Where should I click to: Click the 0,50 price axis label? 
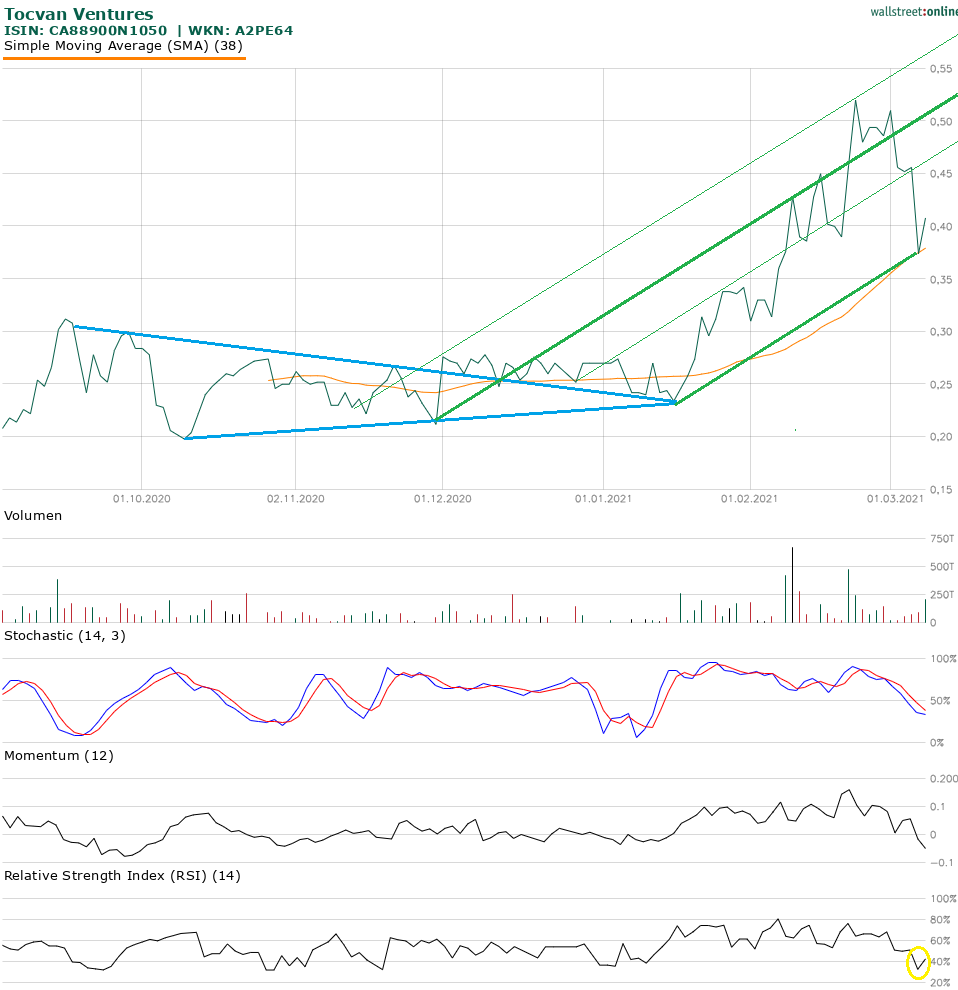(x=940, y=121)
